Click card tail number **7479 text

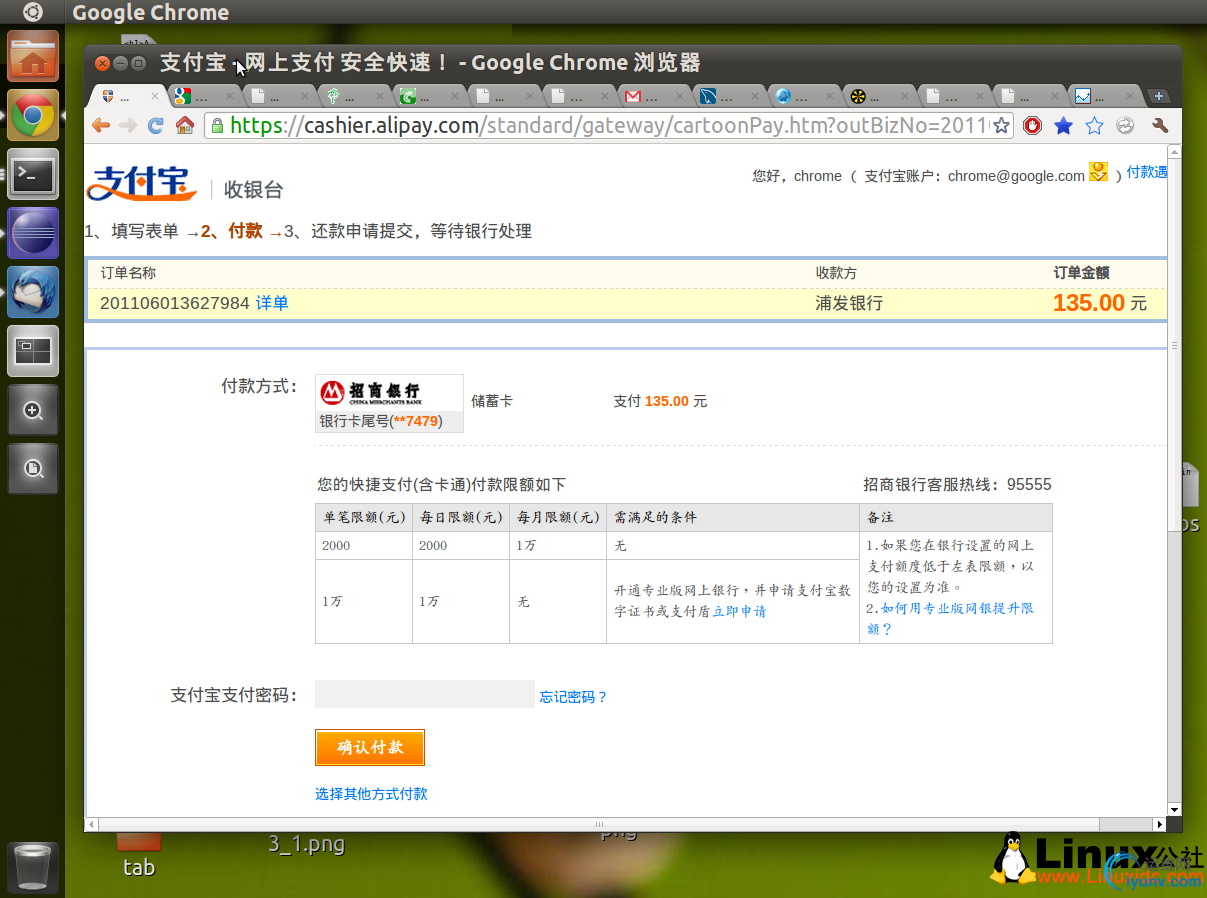pyautogui.click(x=415, y=421)
